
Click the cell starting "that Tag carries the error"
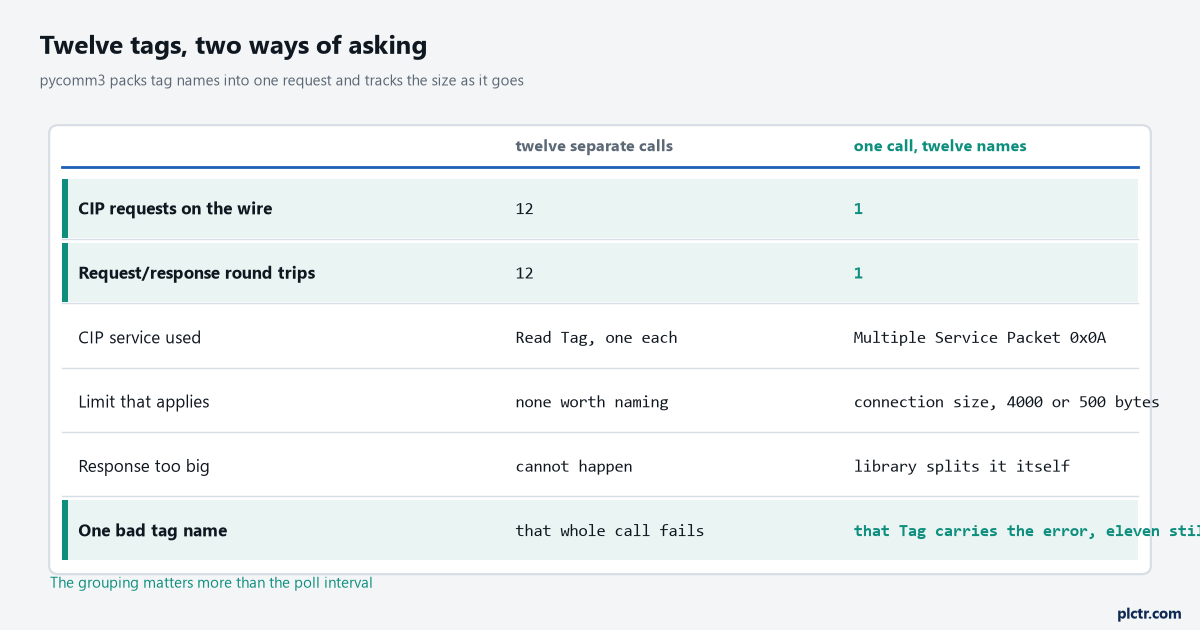point(1026,530)
